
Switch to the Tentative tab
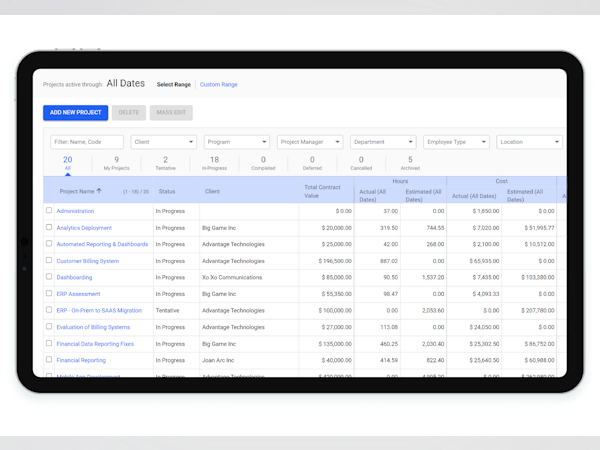[x=165, y=163]
